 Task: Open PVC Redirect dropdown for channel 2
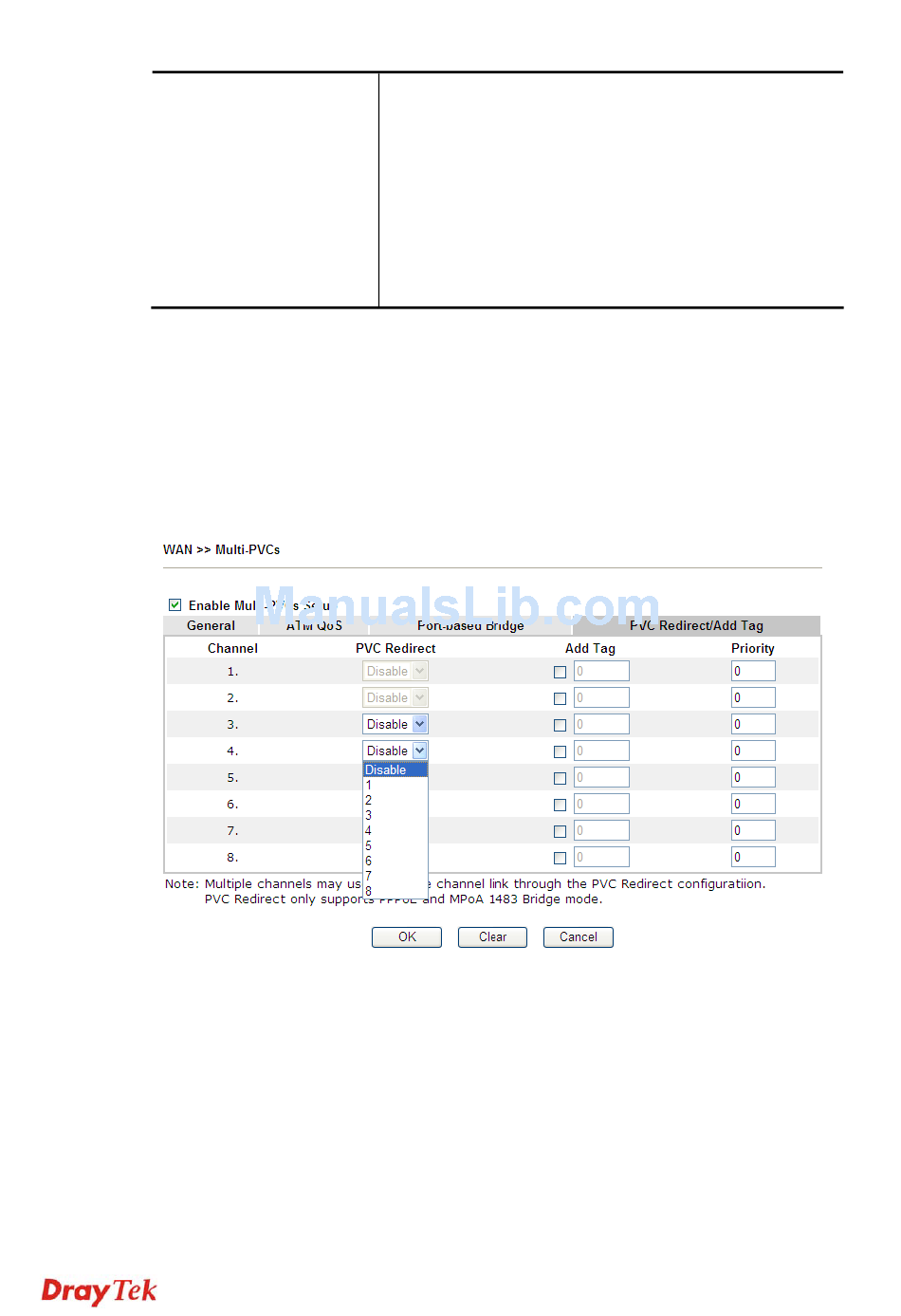[x=395, y=697]
